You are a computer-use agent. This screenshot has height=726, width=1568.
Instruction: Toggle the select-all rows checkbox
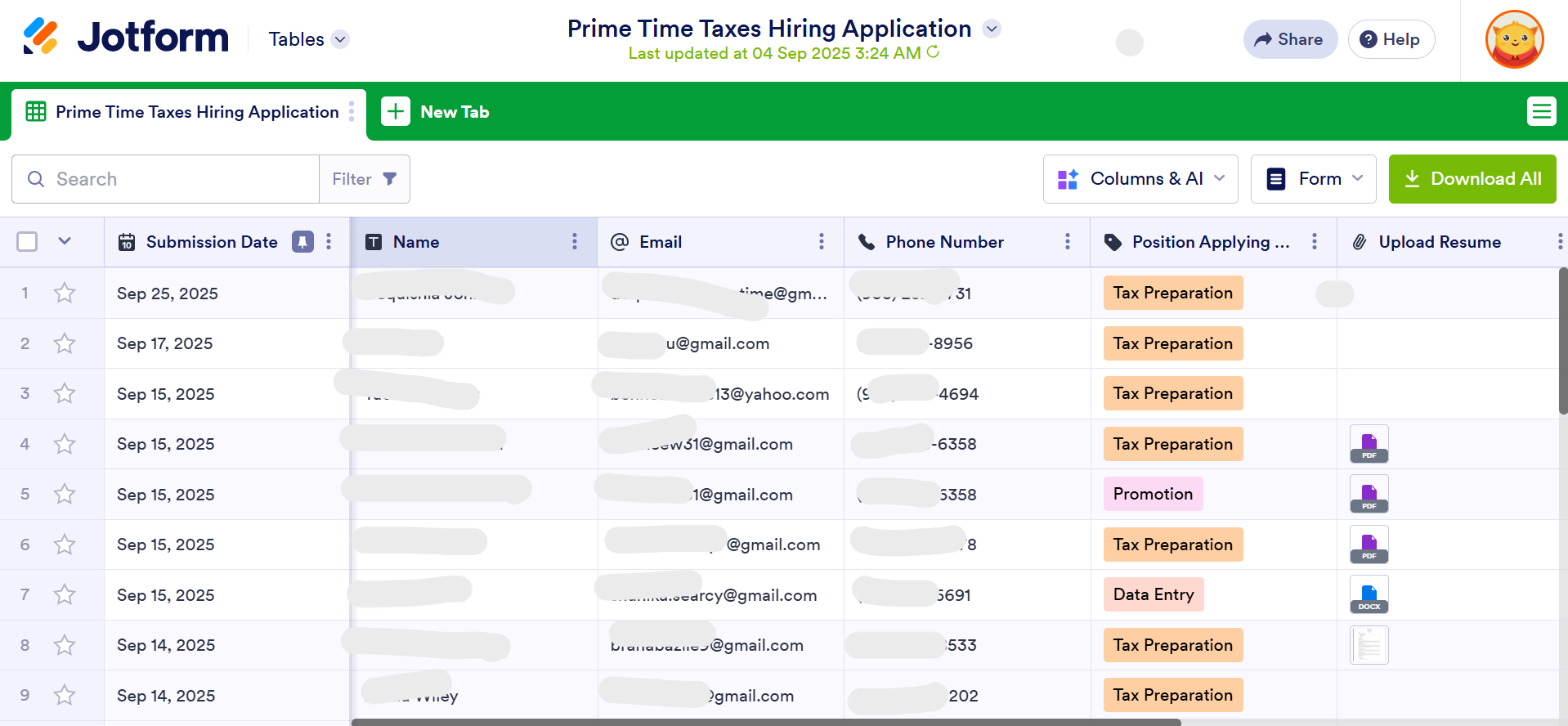pyautogui.click(x=27, y=242)
